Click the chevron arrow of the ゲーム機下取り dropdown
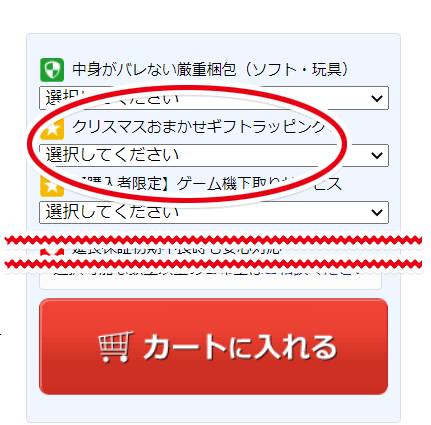This screenshot has height=425, width=431. pos(377,212)
